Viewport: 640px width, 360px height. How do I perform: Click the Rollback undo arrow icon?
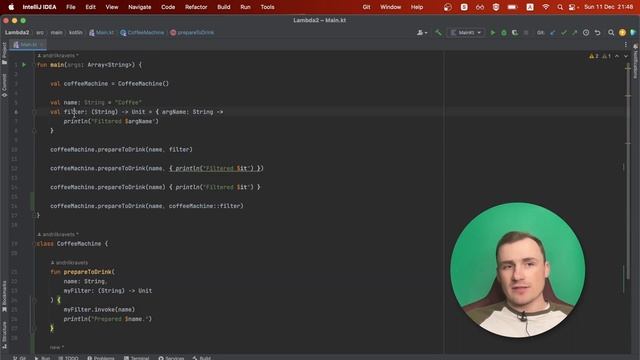[x=598, y=33]
